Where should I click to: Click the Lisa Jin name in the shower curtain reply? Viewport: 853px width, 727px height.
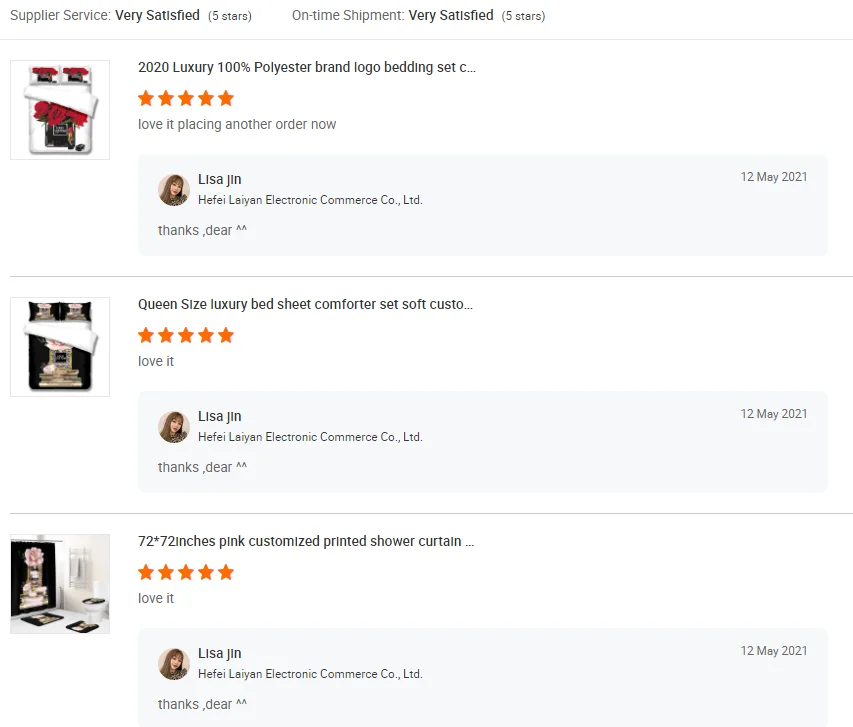click(220, 653)
